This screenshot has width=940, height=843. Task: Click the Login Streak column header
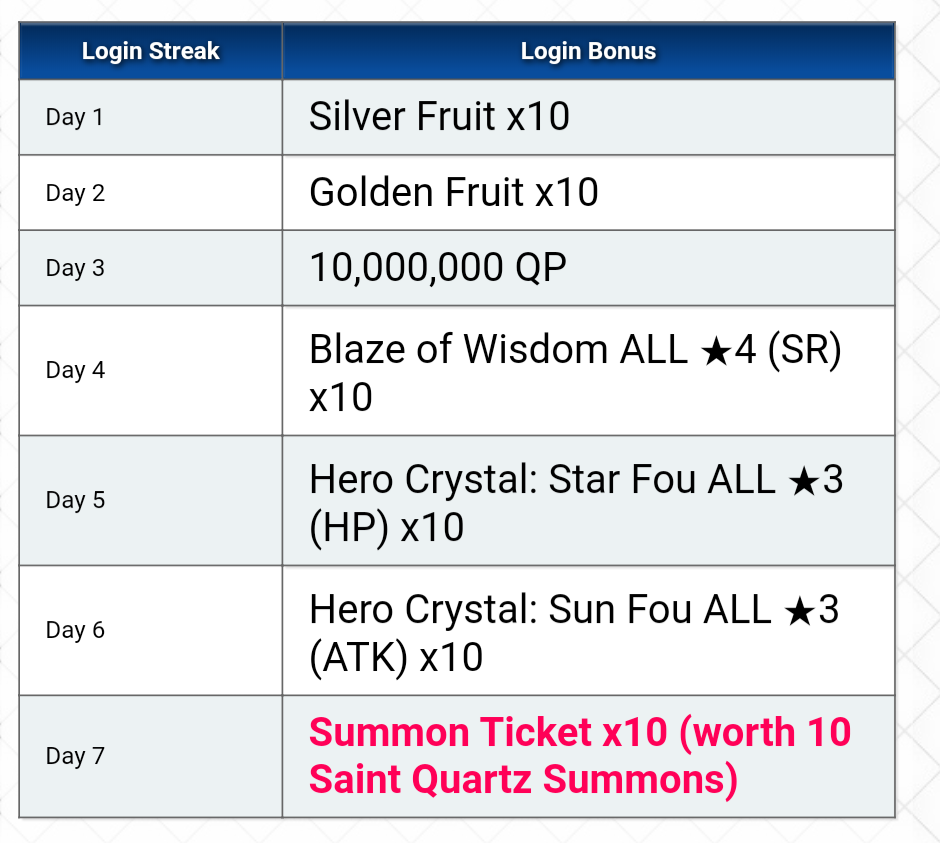[x=150, y=52]
